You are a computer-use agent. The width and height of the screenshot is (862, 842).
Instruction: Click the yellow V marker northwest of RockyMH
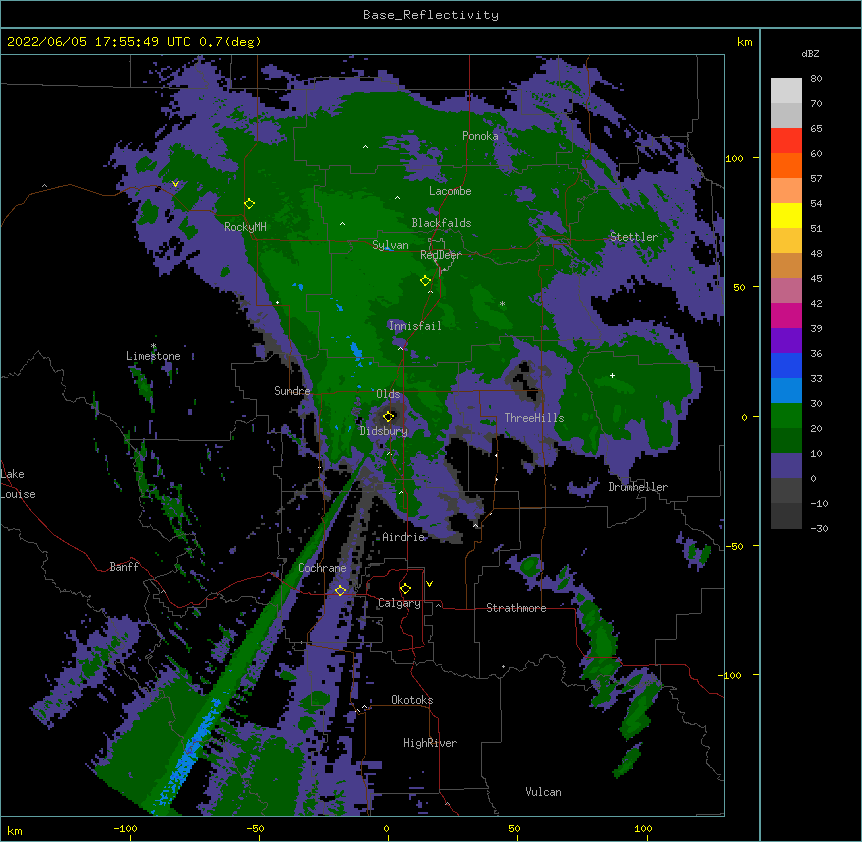175,184
